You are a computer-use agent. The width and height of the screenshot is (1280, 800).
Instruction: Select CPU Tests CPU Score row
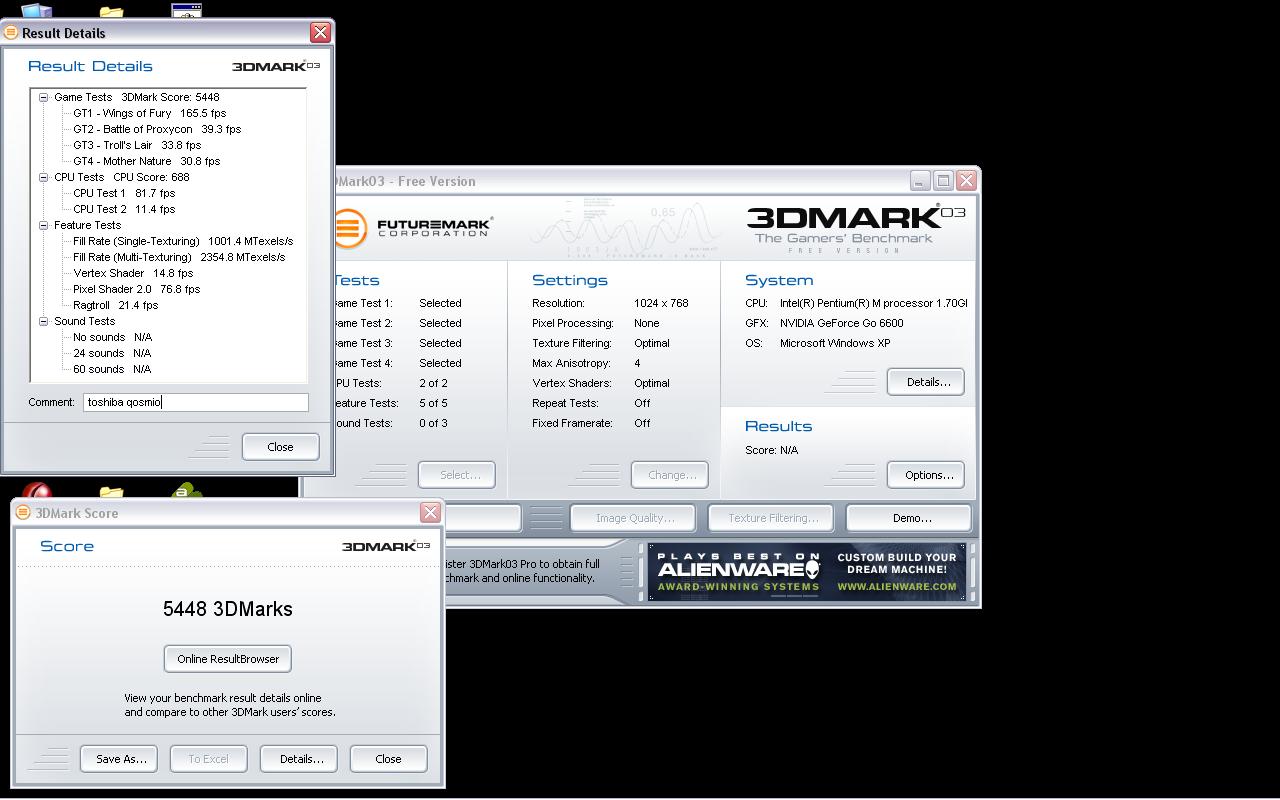point(121,177)
